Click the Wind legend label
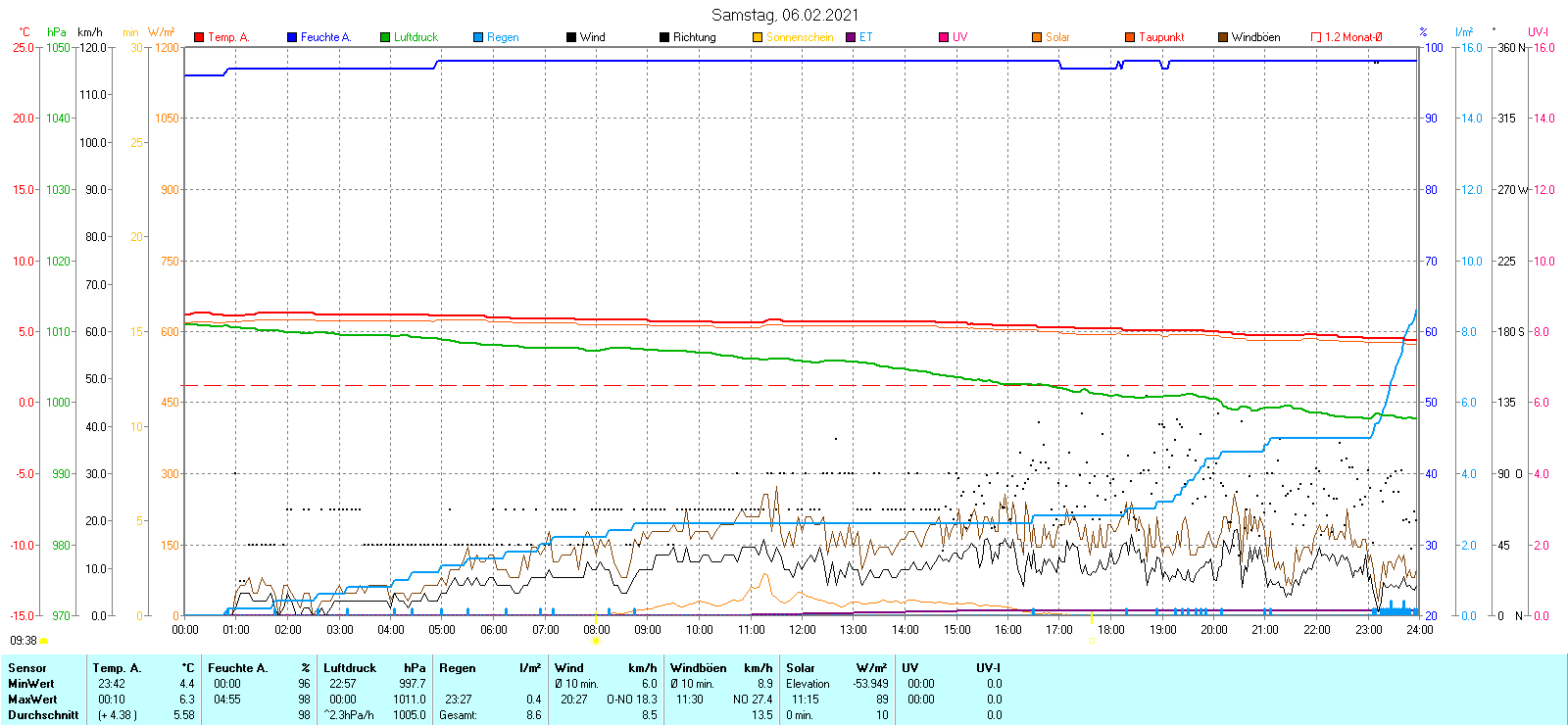 coord(592,37)
